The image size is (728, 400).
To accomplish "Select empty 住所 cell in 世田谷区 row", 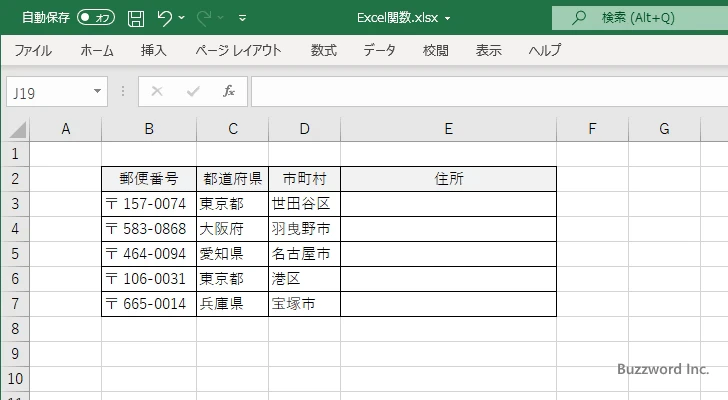I will tap(448, 204).
